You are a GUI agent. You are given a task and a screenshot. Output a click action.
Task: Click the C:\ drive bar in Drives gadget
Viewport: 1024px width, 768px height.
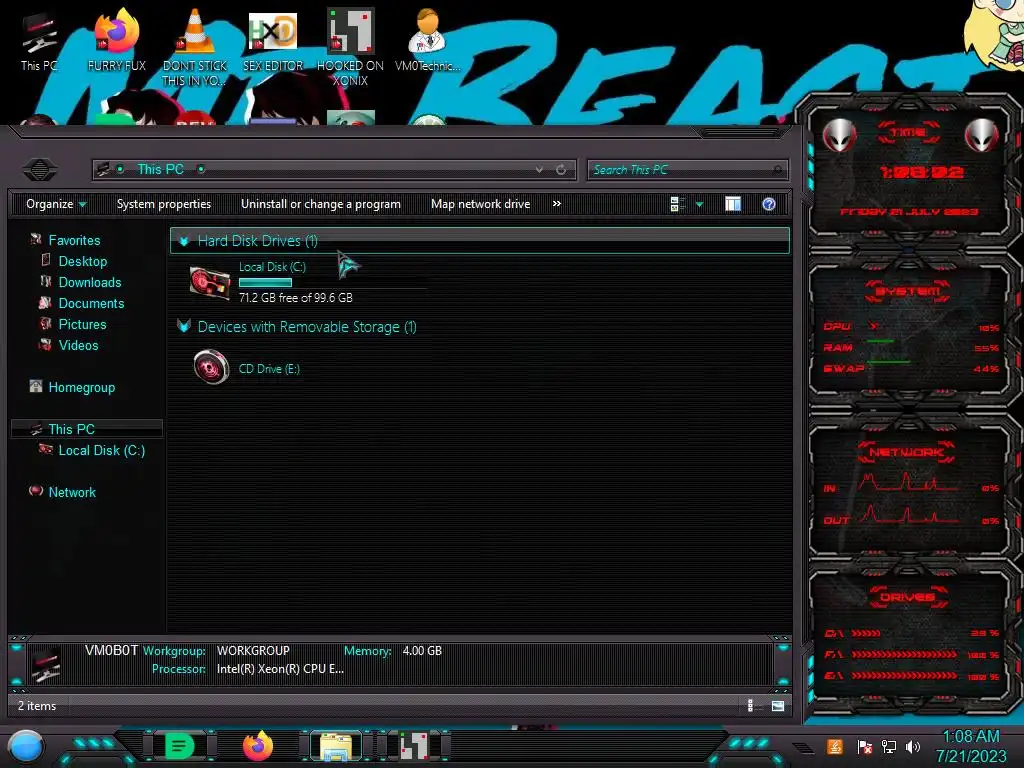click(866, 633)
